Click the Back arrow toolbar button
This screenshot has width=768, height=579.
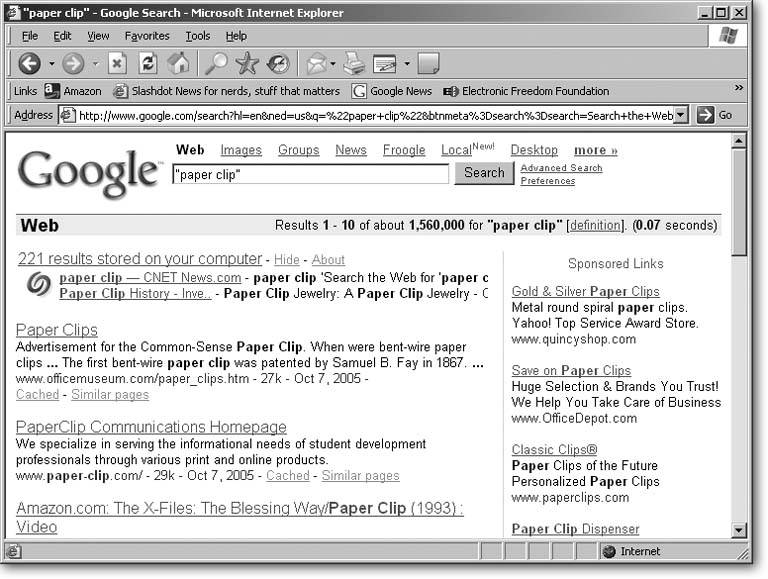point(29,63)
